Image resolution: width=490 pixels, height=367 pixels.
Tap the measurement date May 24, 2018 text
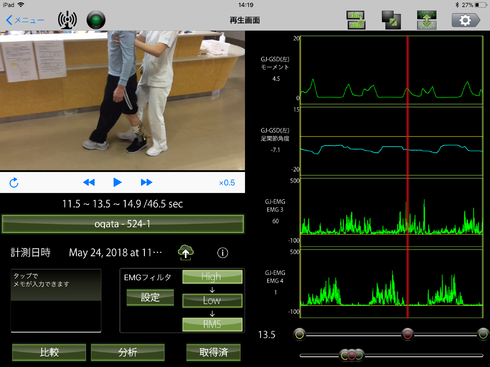pyautogui.click(x=115, y=253)
